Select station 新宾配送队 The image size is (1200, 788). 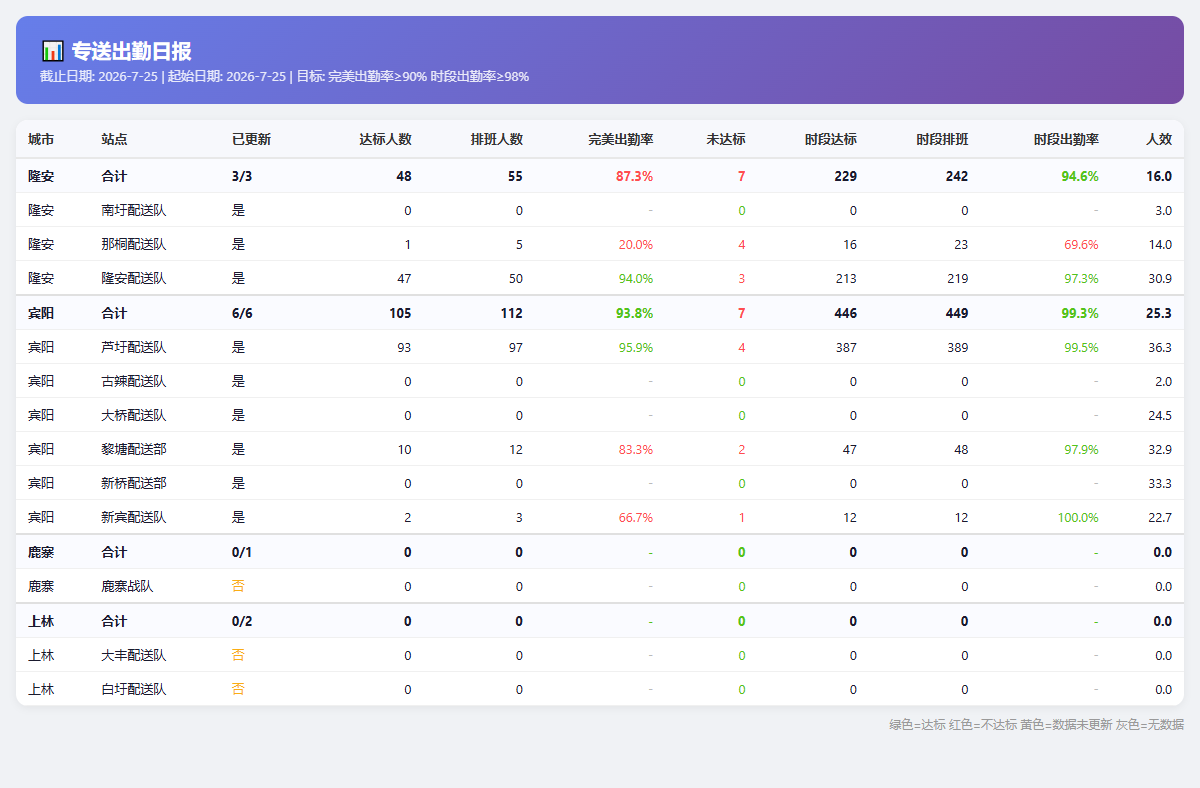pos(134,517)
